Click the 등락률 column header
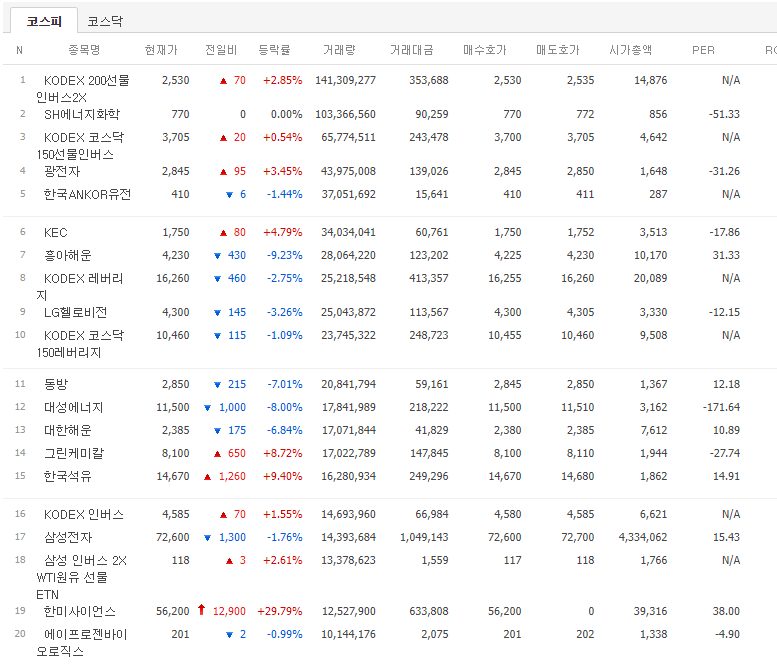The width and height of the screenshot is (777, 667). 274,50
